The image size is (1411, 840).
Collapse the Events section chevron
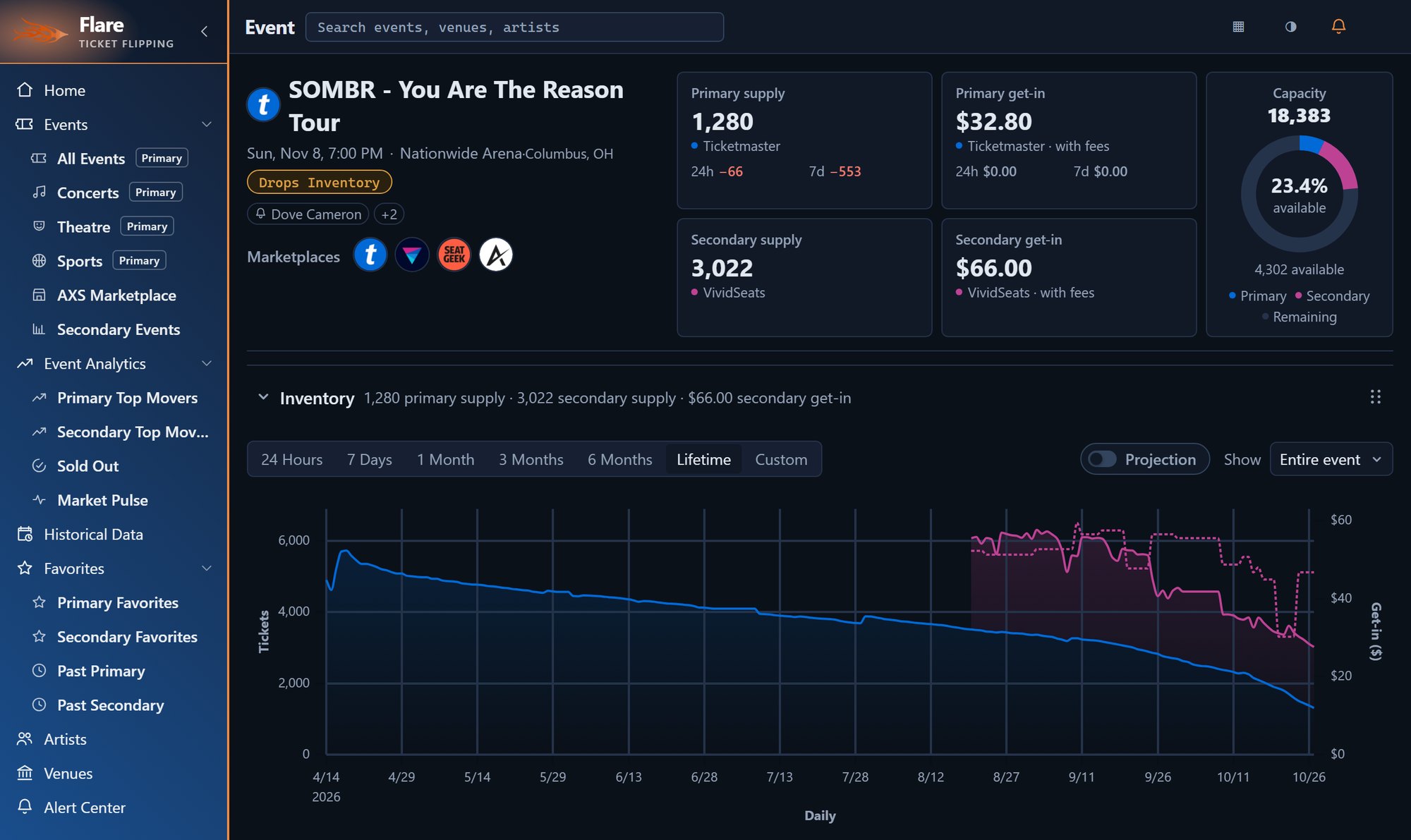[207, 124]
